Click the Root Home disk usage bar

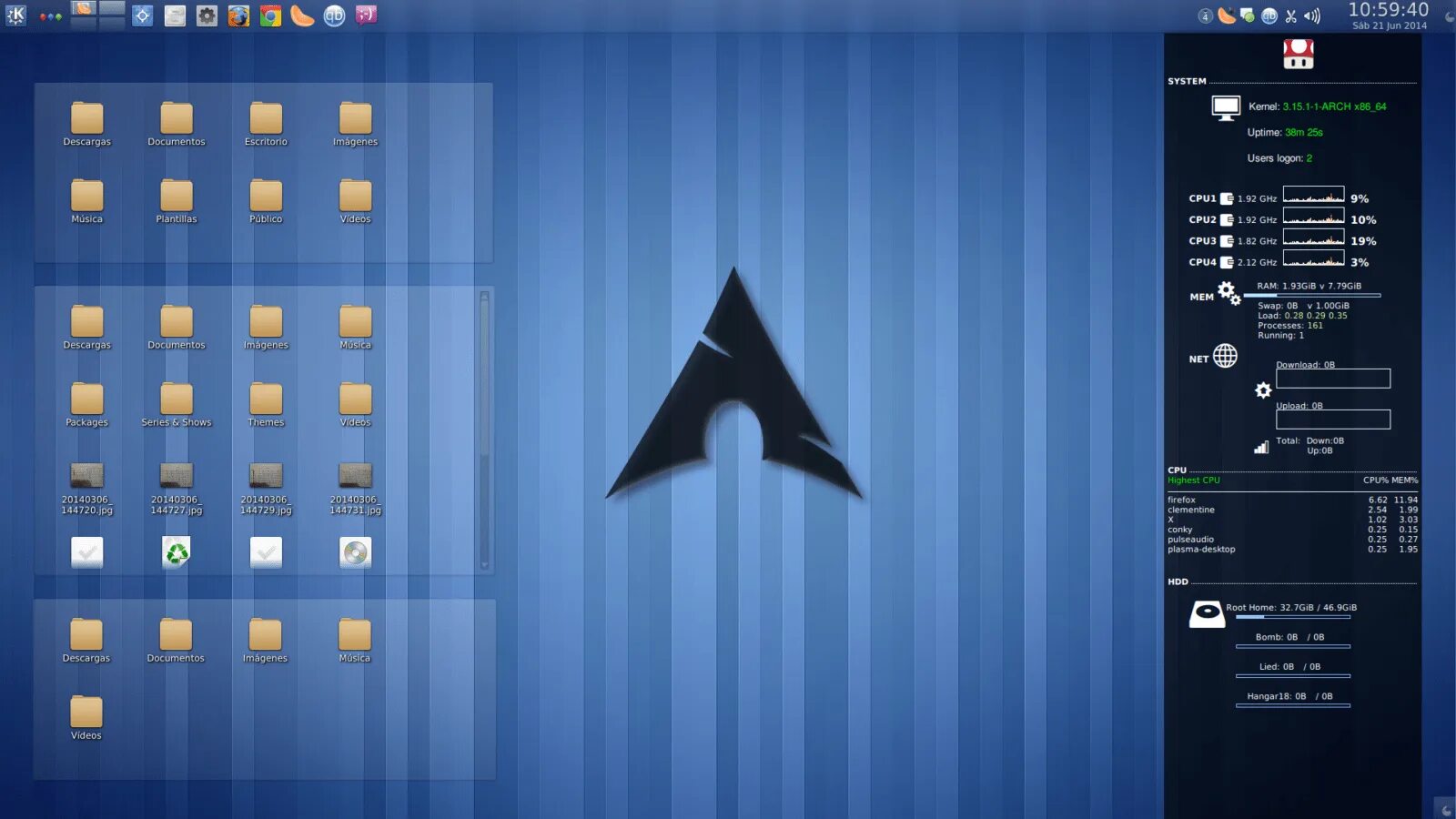click(1292, 617)
